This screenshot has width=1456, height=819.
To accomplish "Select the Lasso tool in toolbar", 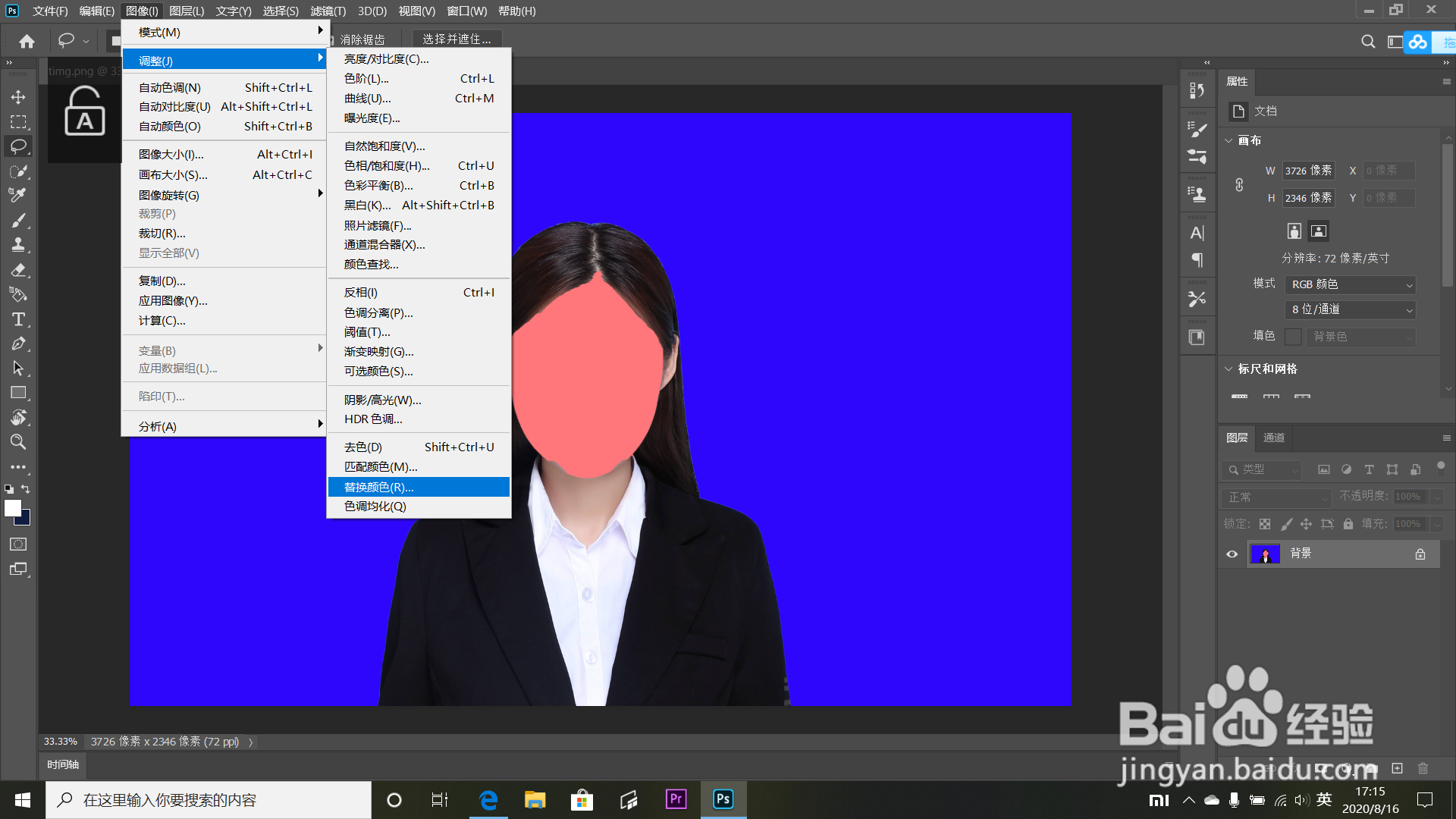I will [18, 146].
